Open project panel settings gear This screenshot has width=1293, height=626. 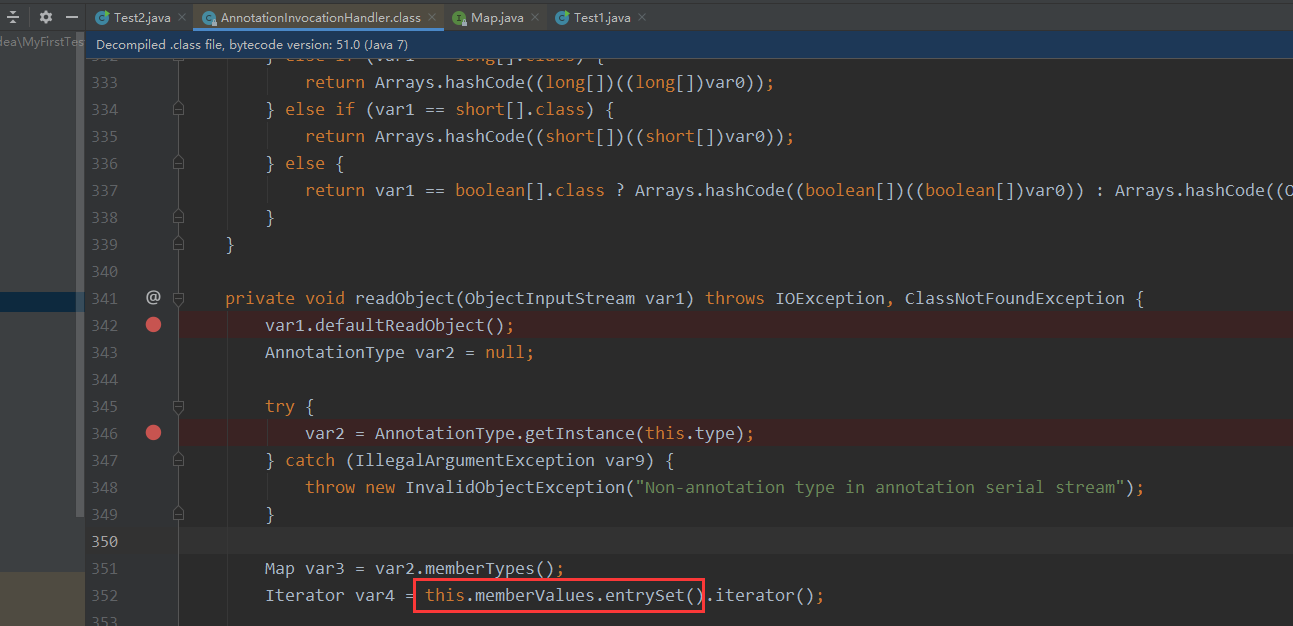pos(45,17)
